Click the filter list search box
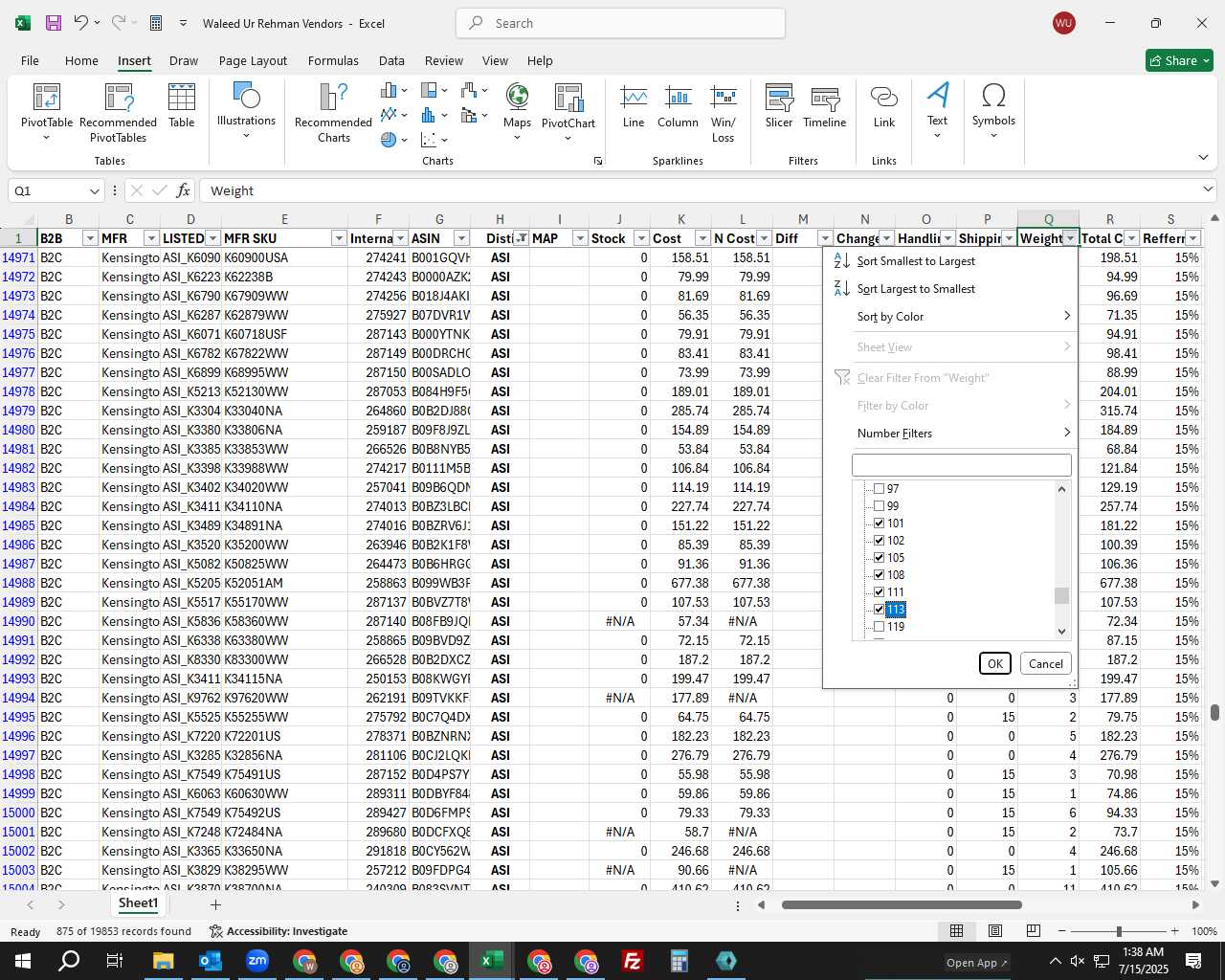 [x=961, y=464]
